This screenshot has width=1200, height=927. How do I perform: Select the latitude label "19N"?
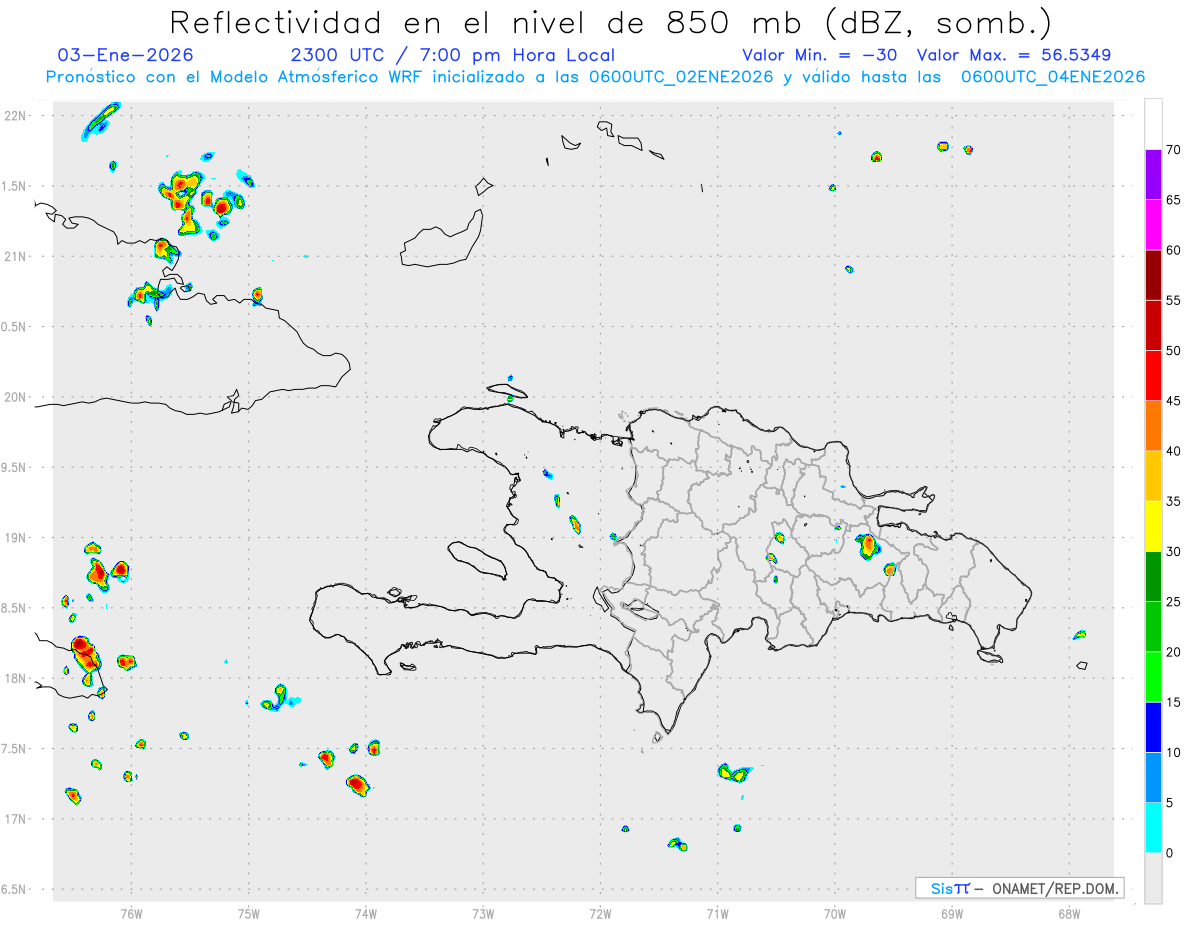click(16, 538)
